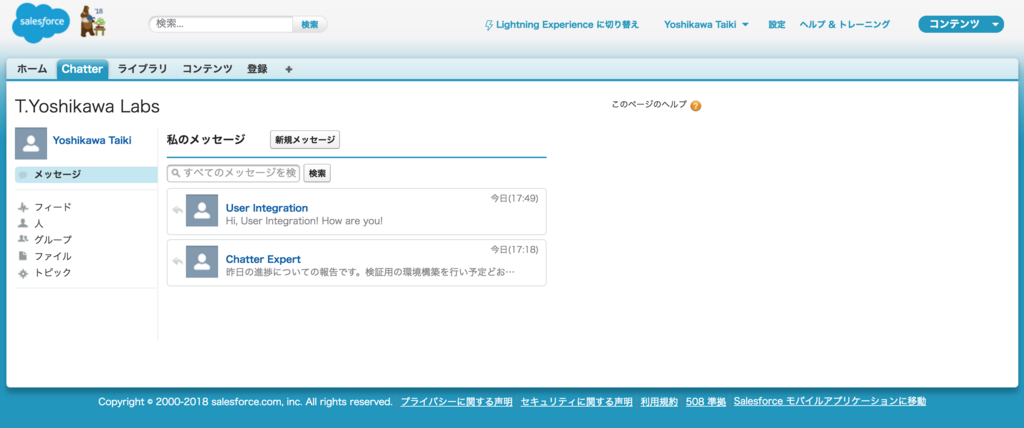Click the file icon beside ファイル

point(23,256)
